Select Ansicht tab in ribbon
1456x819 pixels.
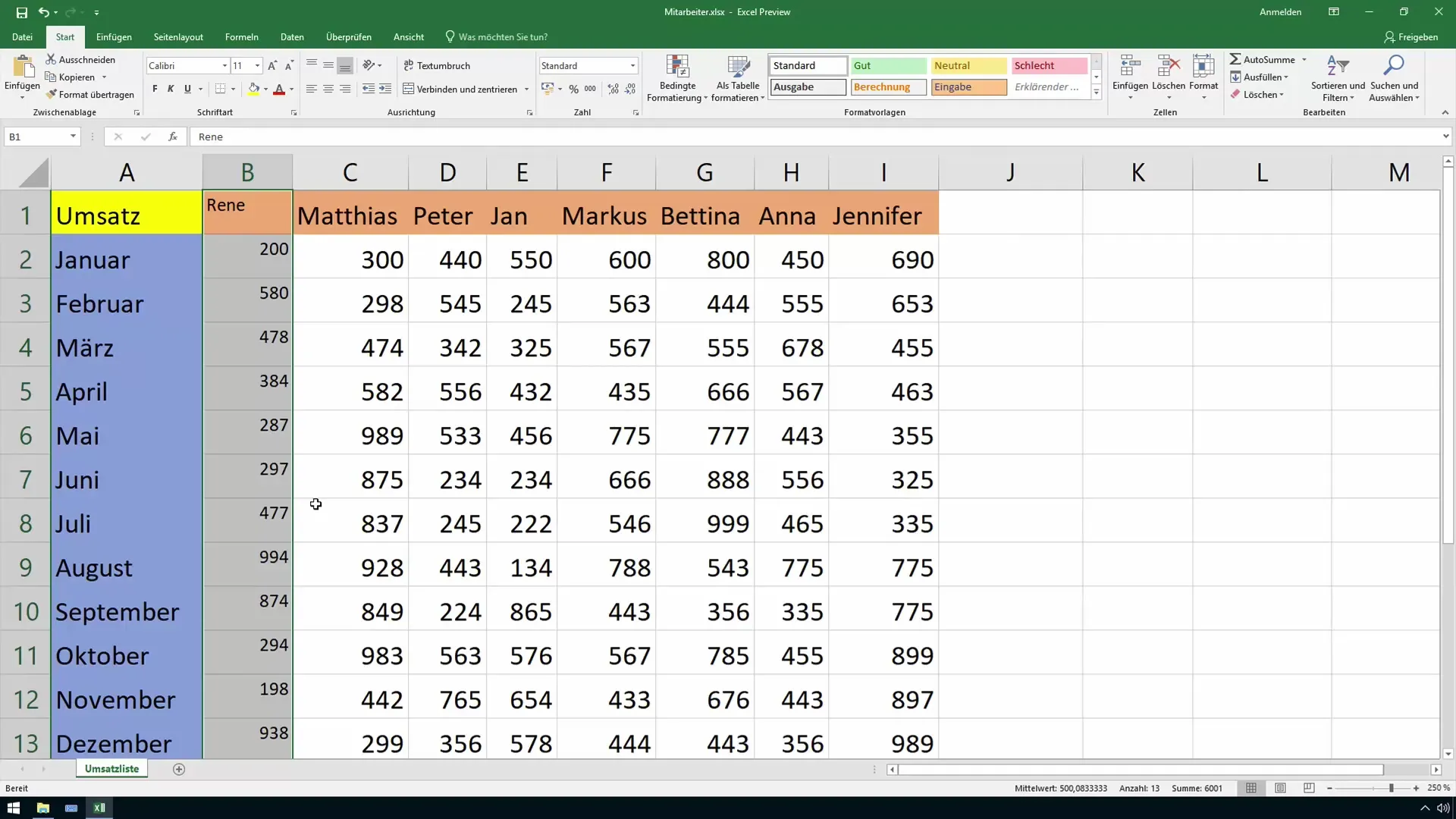(x=409, y=37)
